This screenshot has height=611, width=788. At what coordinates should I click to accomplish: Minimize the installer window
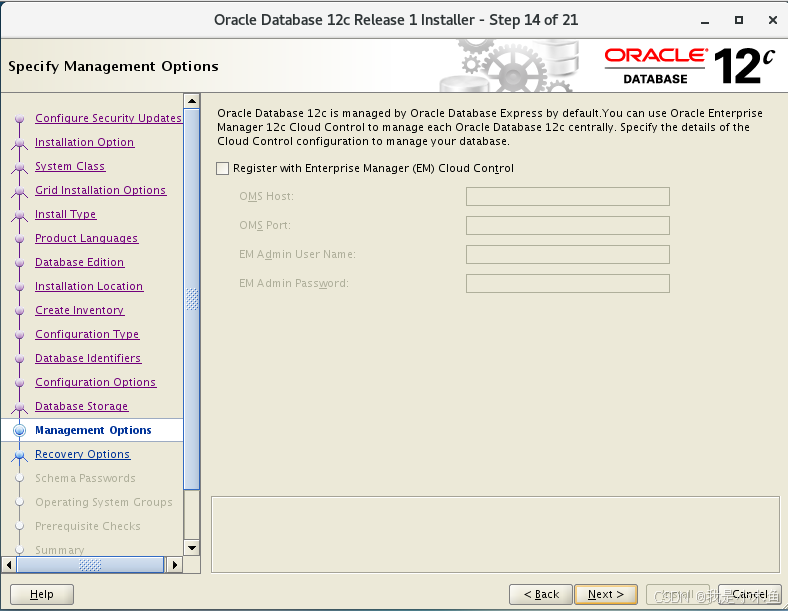tap(705, 21)
